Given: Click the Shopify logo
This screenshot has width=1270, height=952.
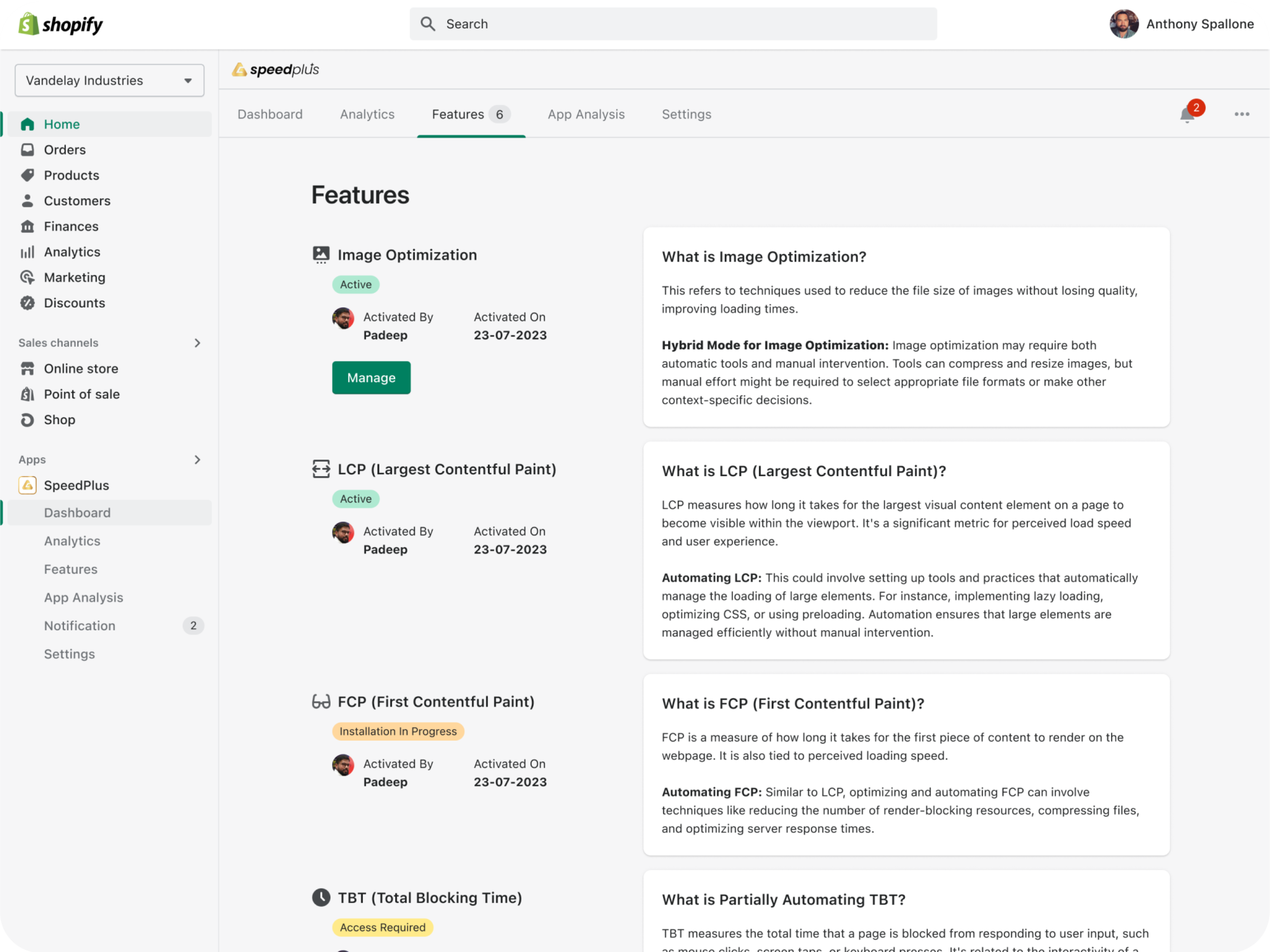Looking at the screenshot, I should pos(60,24).
